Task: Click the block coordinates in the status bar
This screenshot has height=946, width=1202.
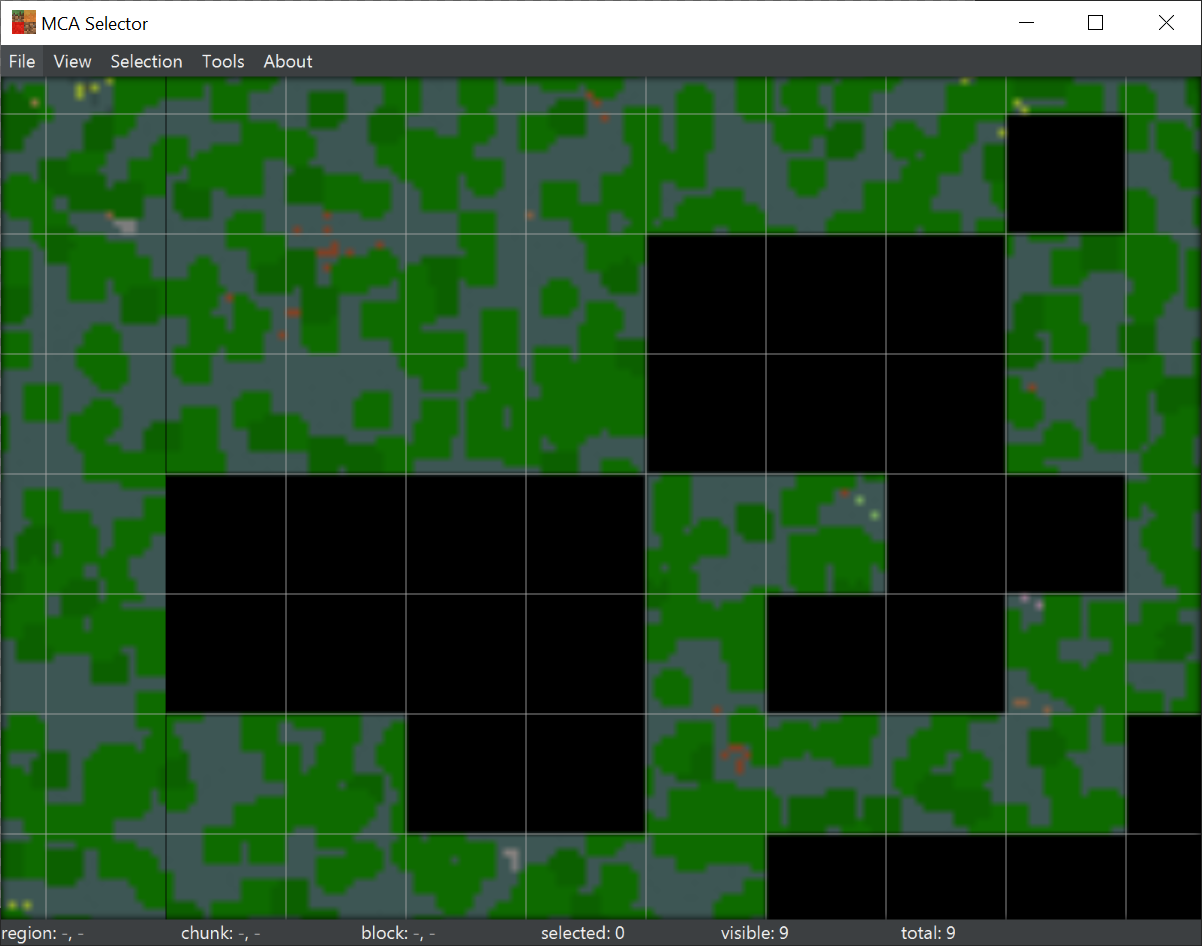Action: click(398, 933)
